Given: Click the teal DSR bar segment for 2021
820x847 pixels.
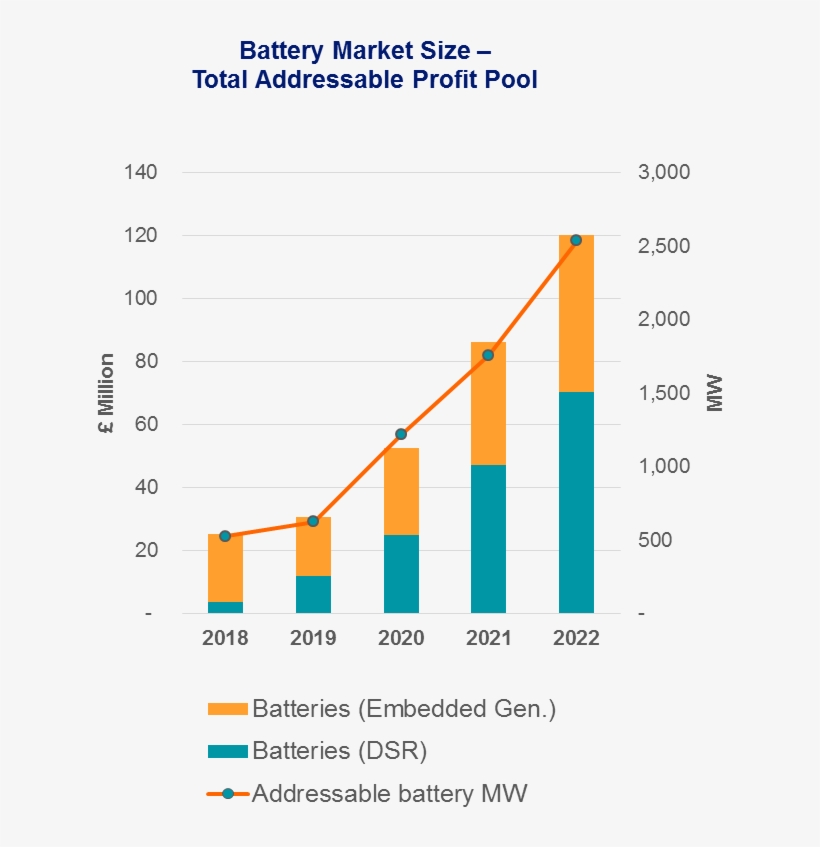Looking at the screenshot, I should [x=488, y=538].
